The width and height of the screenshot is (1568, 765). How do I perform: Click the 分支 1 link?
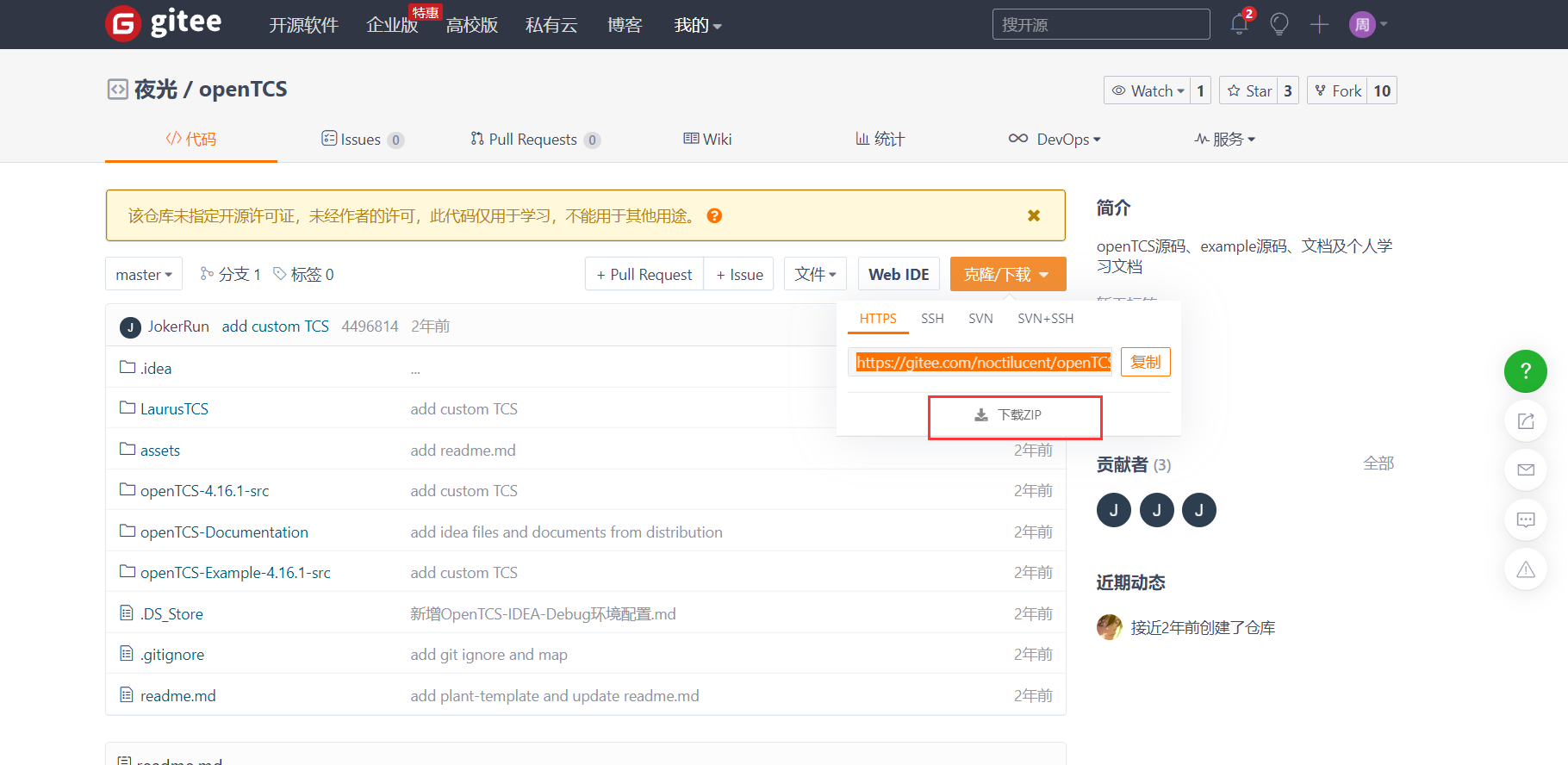pyautogui.click(x=231, y=274)
